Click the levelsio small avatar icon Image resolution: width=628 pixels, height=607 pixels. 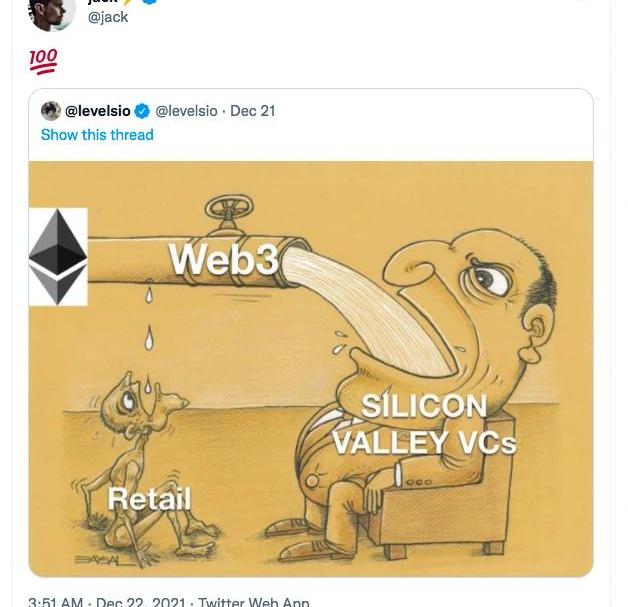pos(51,111)
